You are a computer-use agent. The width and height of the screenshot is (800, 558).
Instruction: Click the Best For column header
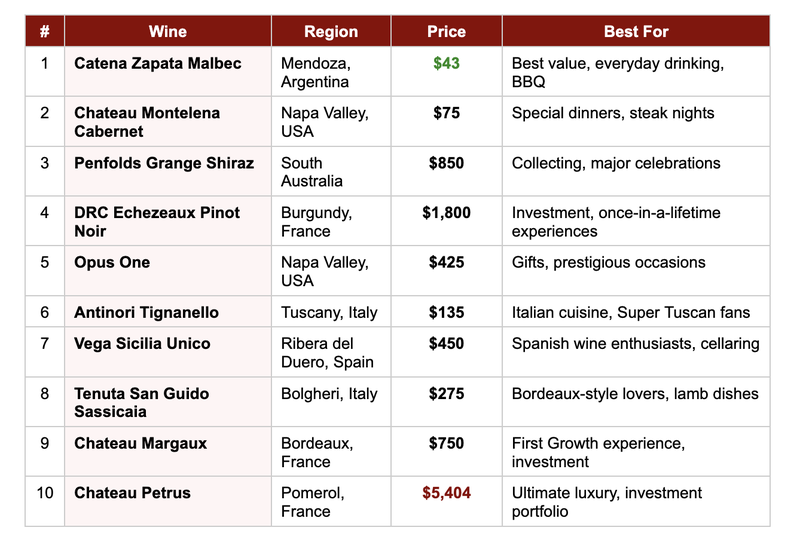[636, 31]
